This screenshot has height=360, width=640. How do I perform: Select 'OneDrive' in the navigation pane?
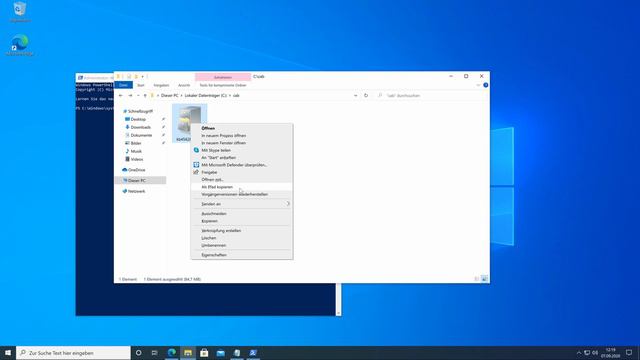pos(136,170)
